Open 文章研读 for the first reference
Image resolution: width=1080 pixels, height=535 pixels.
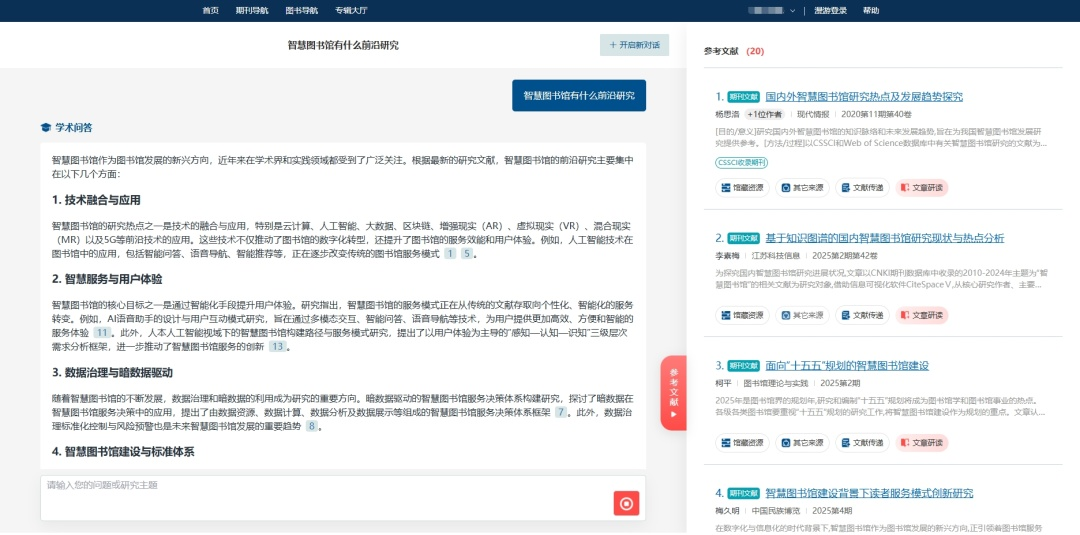pos(921,187)
